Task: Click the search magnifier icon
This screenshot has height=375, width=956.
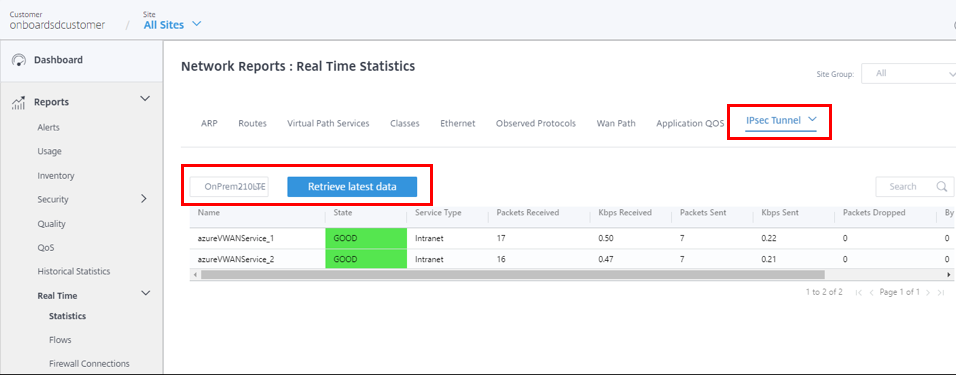Action: pos(942,187)
